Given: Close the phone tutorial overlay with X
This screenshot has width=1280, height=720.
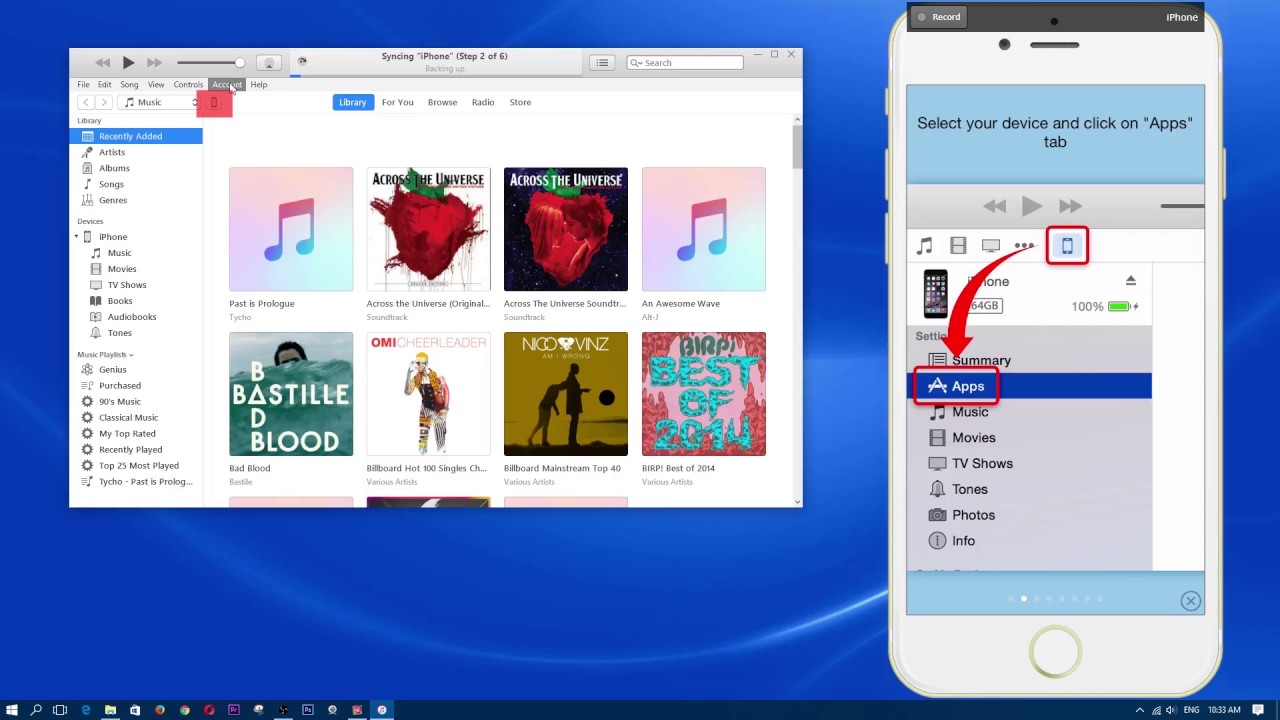Looking at the screenshot, I should 1190,601.
